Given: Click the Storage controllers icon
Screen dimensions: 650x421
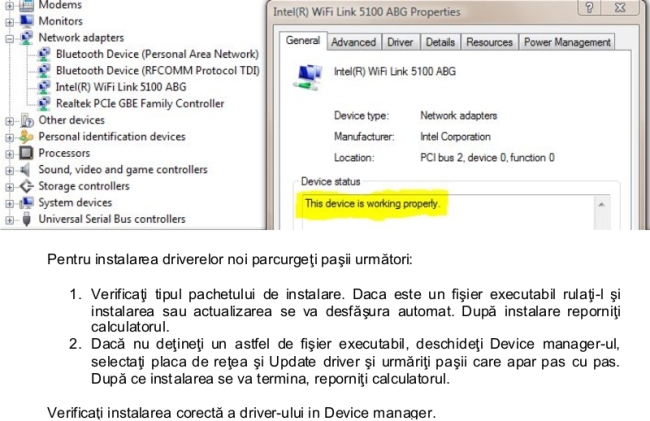Looking at the screenshot, I should 27,186.
